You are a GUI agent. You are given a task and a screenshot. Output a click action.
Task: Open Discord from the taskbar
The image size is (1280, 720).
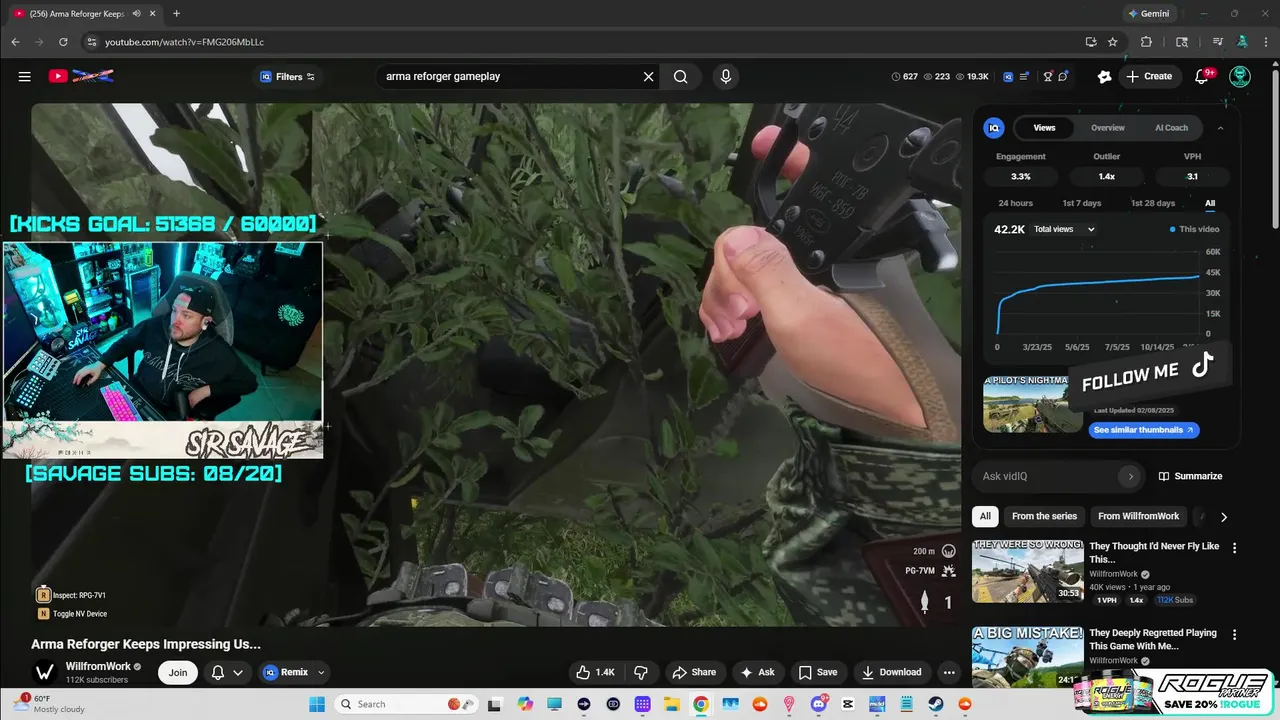pos(819,704)
